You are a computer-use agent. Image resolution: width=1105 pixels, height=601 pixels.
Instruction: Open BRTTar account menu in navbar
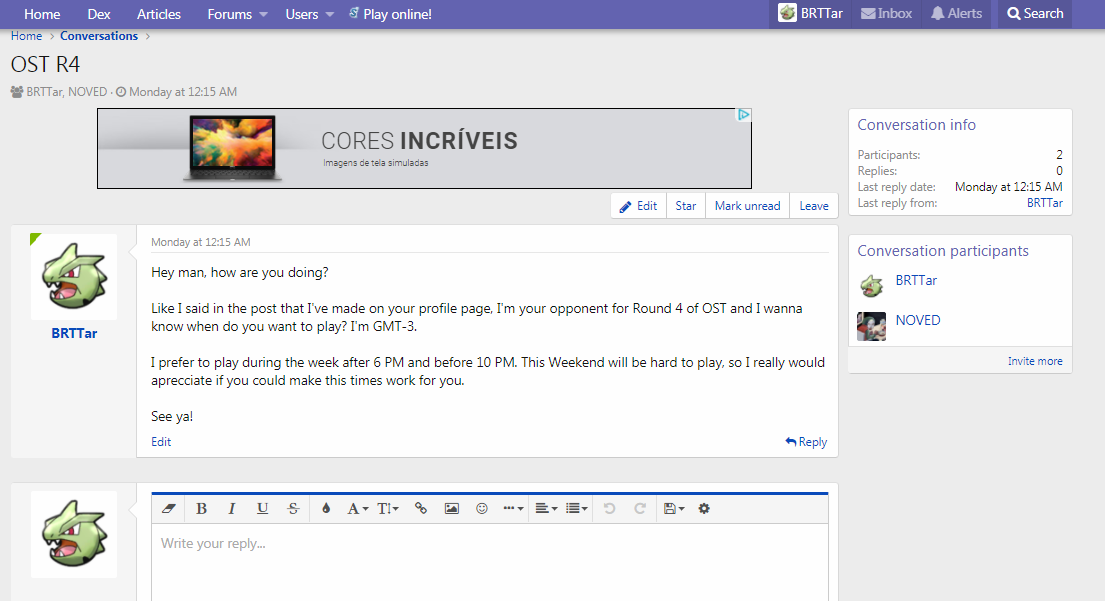tap(810, 13)
